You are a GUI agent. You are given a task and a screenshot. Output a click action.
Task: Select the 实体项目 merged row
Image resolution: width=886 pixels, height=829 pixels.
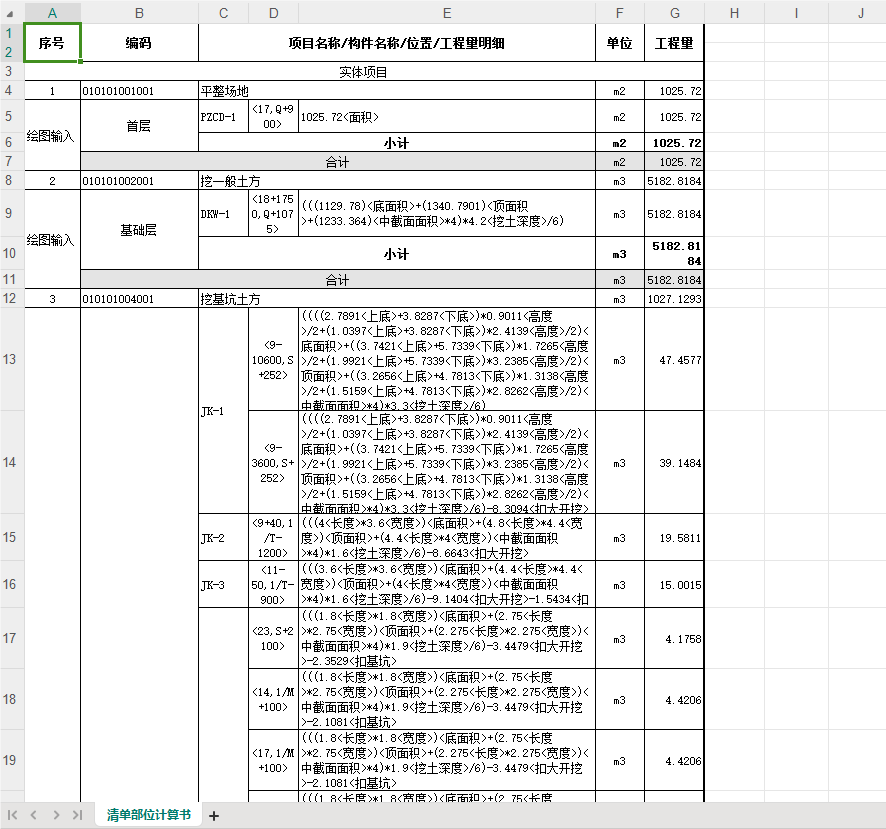pos(364,72)
